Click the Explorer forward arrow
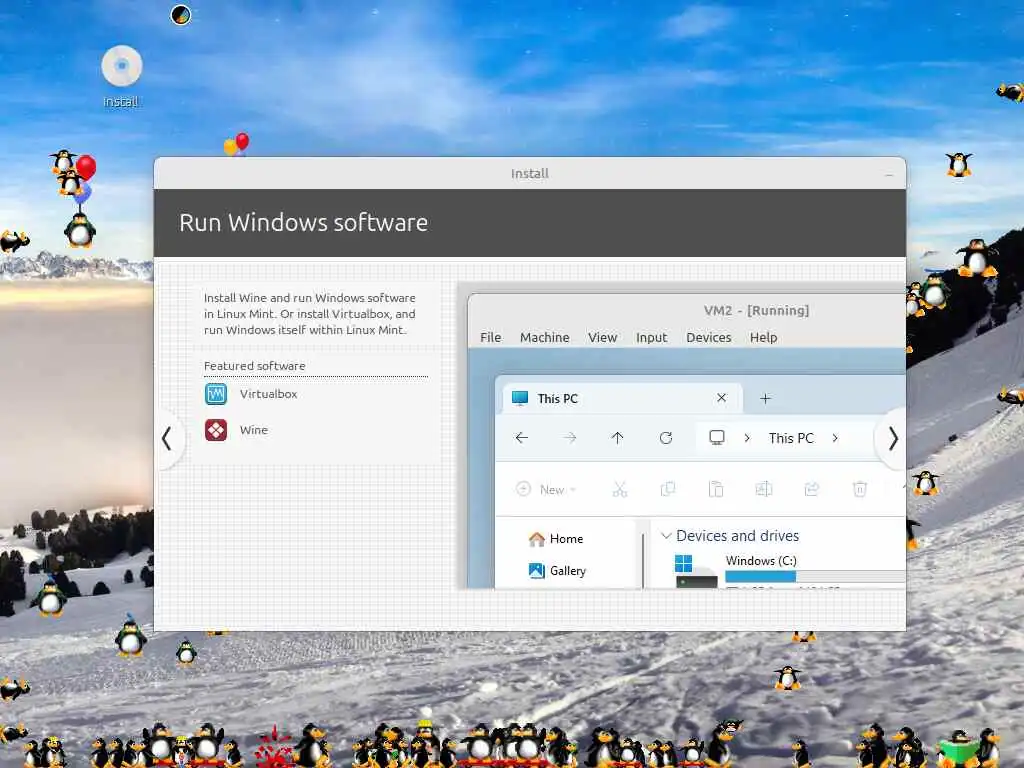The width and height of the screenshot is (1024, 768). click(x=569, y=438)
